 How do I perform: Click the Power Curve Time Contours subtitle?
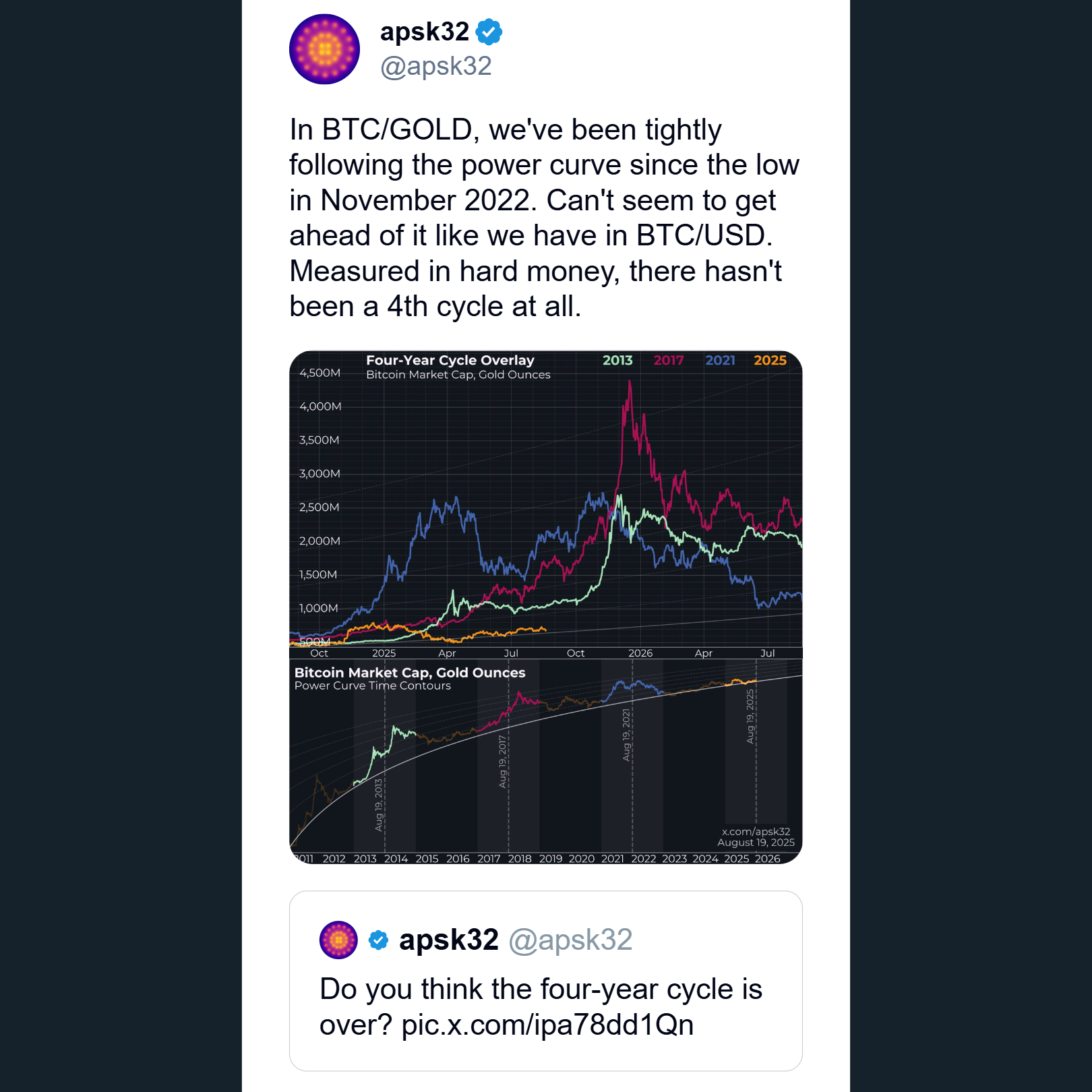coord(373,686)
